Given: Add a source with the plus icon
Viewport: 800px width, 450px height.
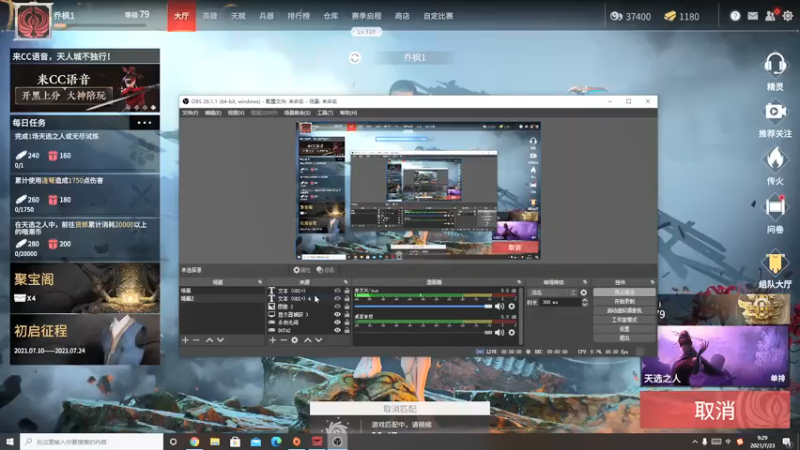Looking at the screenshot, I should (272, 340).
